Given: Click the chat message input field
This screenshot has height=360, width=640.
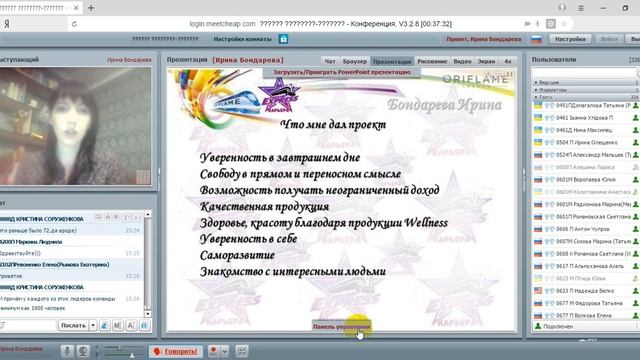Looking at the screenshot, I should pyautogui.click(x=29, y=325).
